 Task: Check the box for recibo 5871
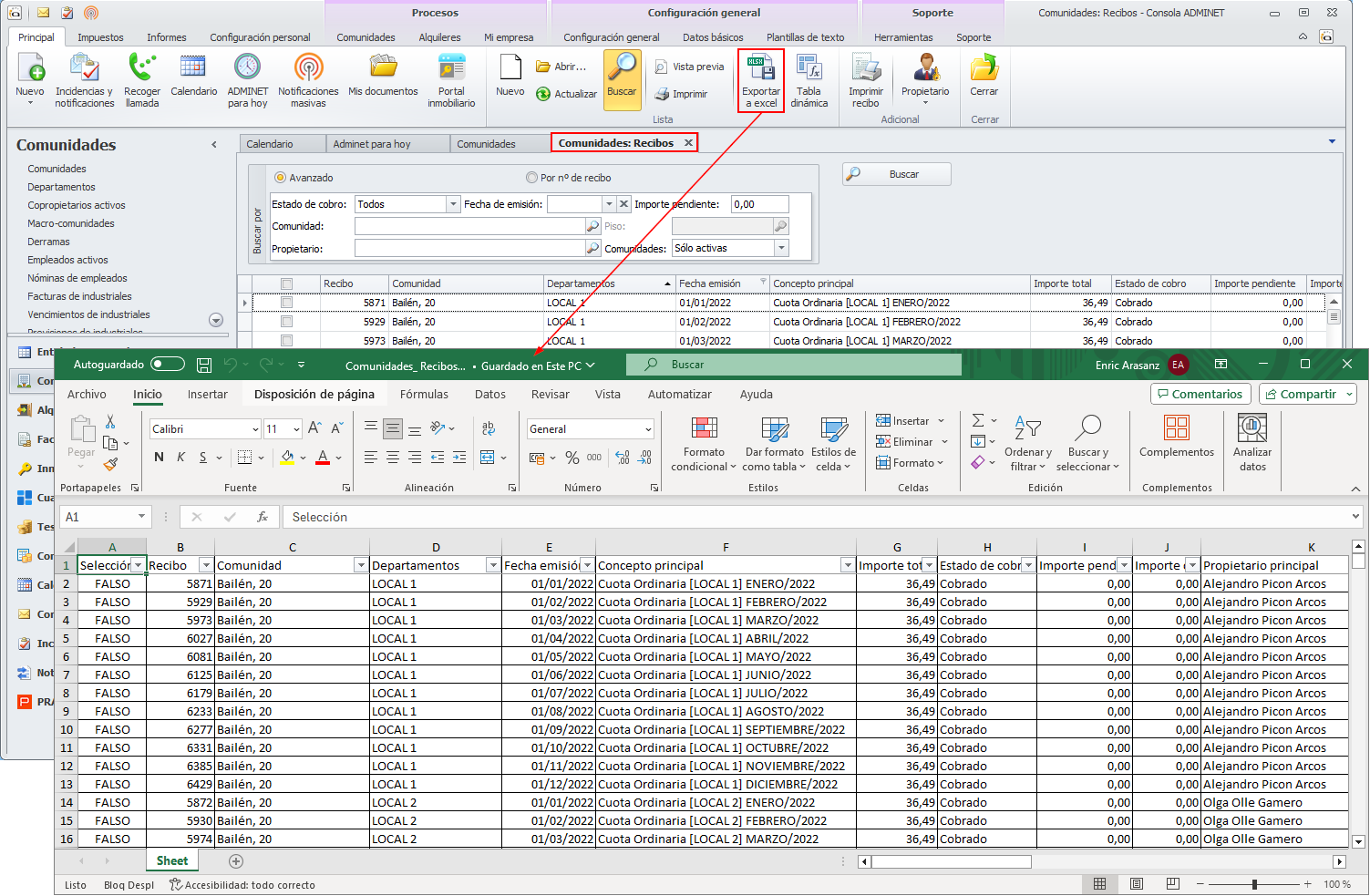tap(286, 303)
